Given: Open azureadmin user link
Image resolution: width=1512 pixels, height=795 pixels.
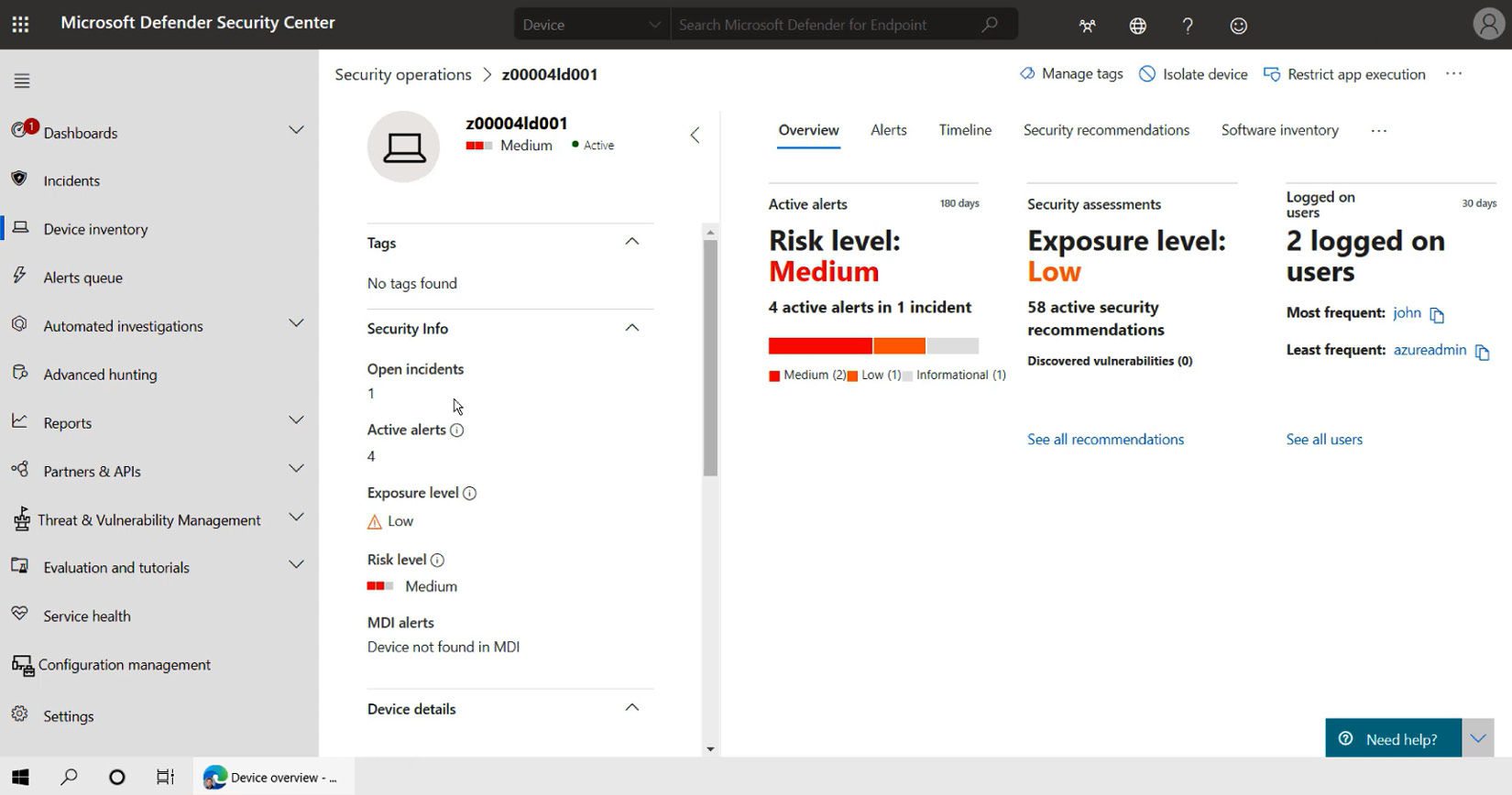Looking at the screenshot, I should click(1430, 350).
